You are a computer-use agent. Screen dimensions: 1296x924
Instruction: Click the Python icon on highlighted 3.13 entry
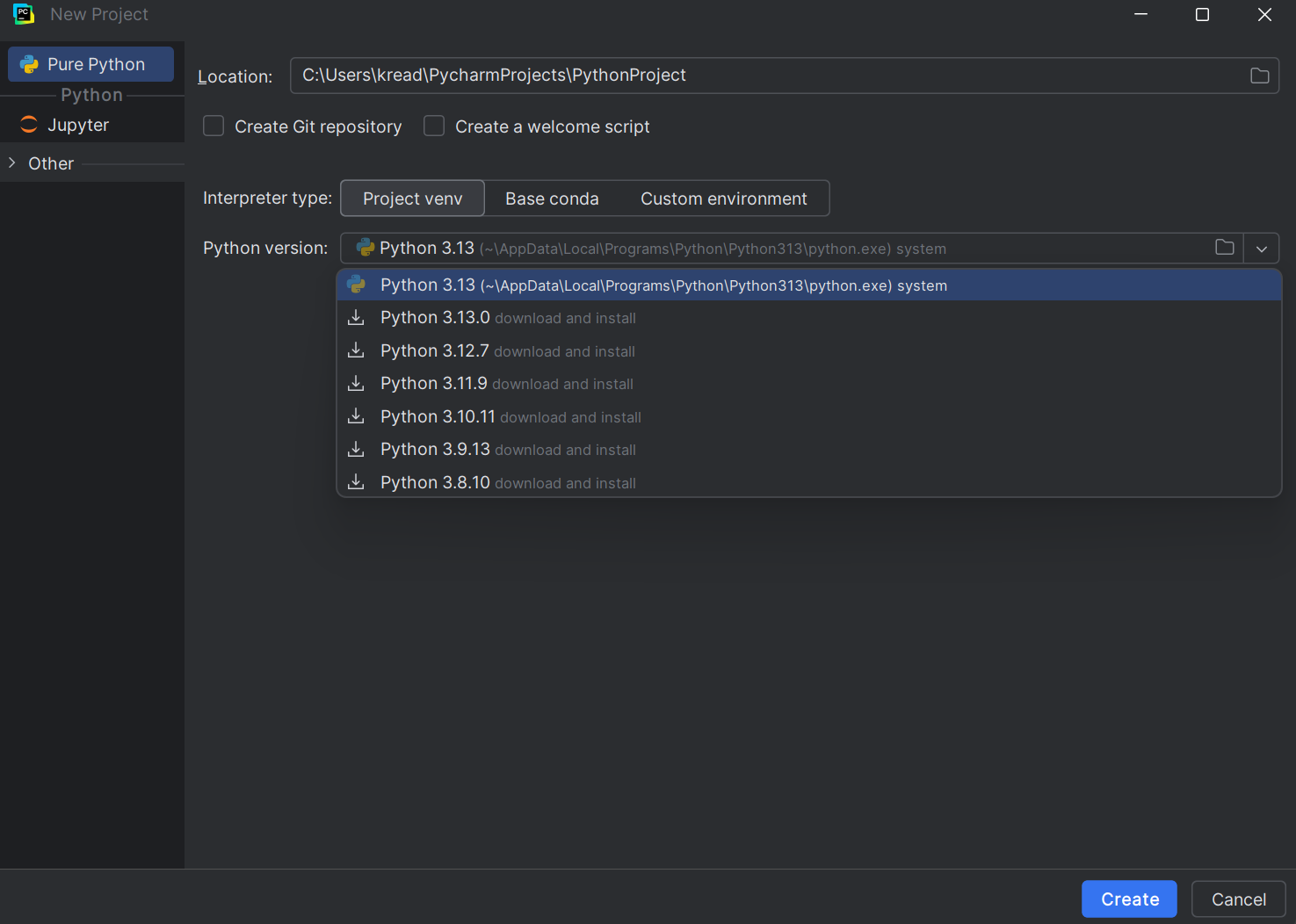(x=357, y=285)
